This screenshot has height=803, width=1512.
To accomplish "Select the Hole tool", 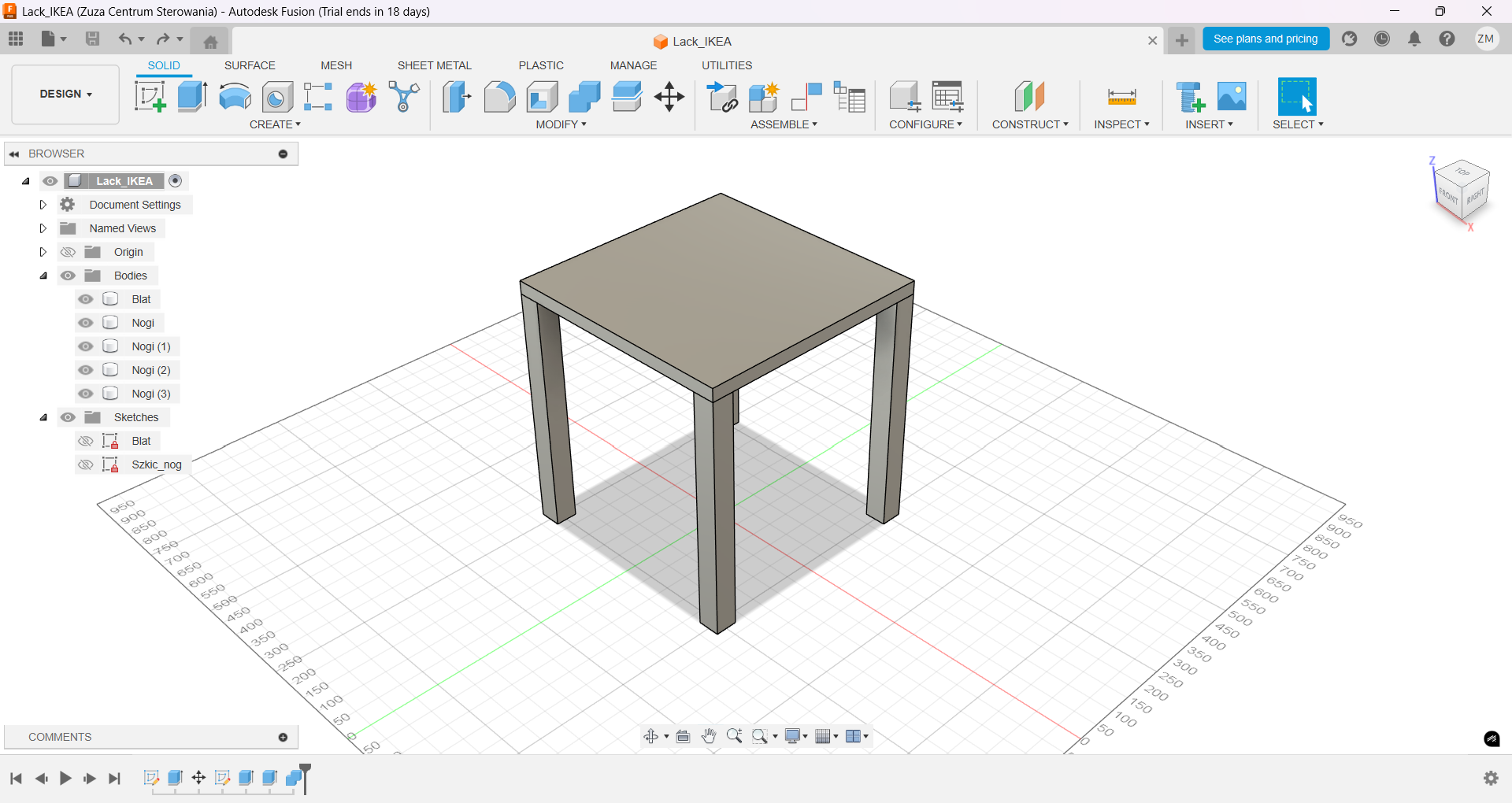I will 277,97.
